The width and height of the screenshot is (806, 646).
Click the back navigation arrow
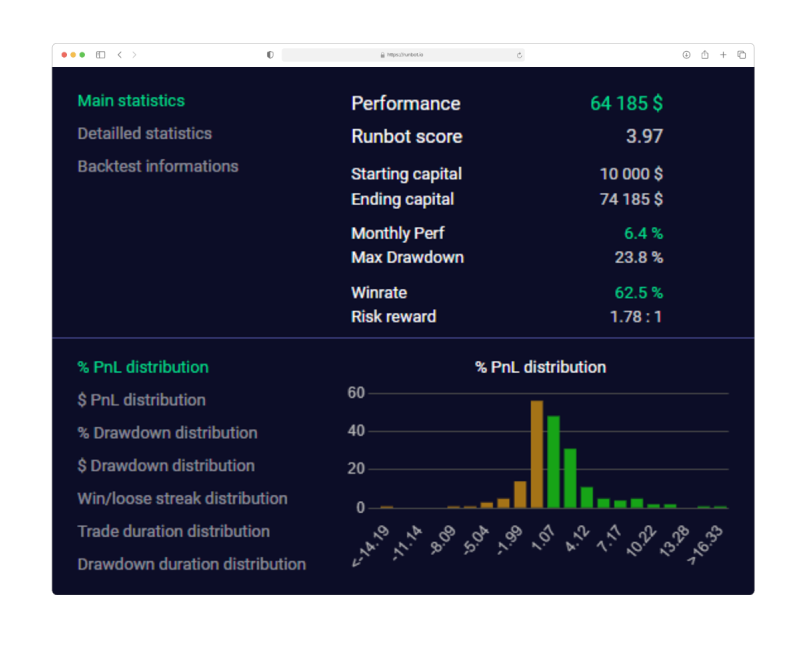pyautogui.click(x=119, y=54)
